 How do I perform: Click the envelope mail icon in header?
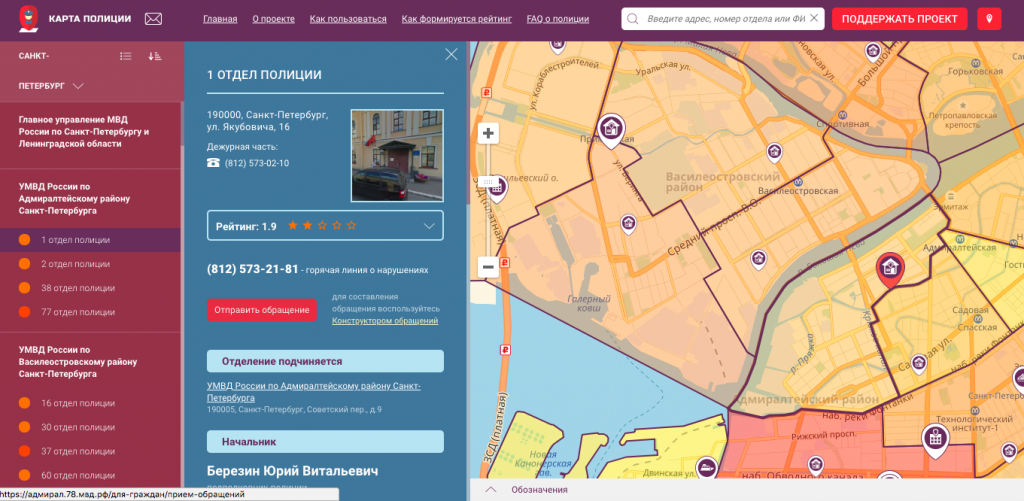tap(153, 19)
